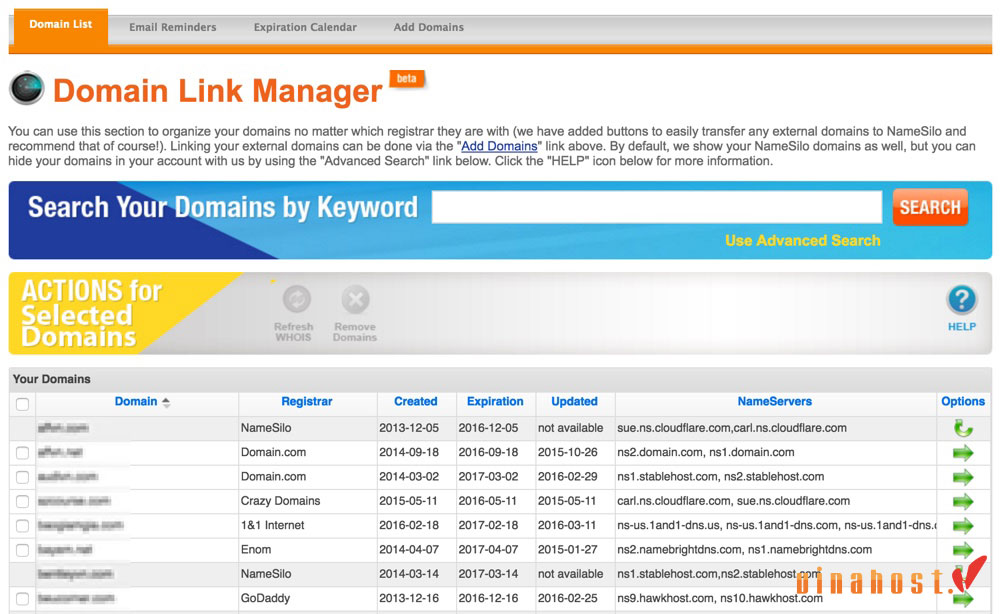Click green transfer arrow for 1&1 Internet row
Viewport: 1000px width, 614px height.
(963, 525)
